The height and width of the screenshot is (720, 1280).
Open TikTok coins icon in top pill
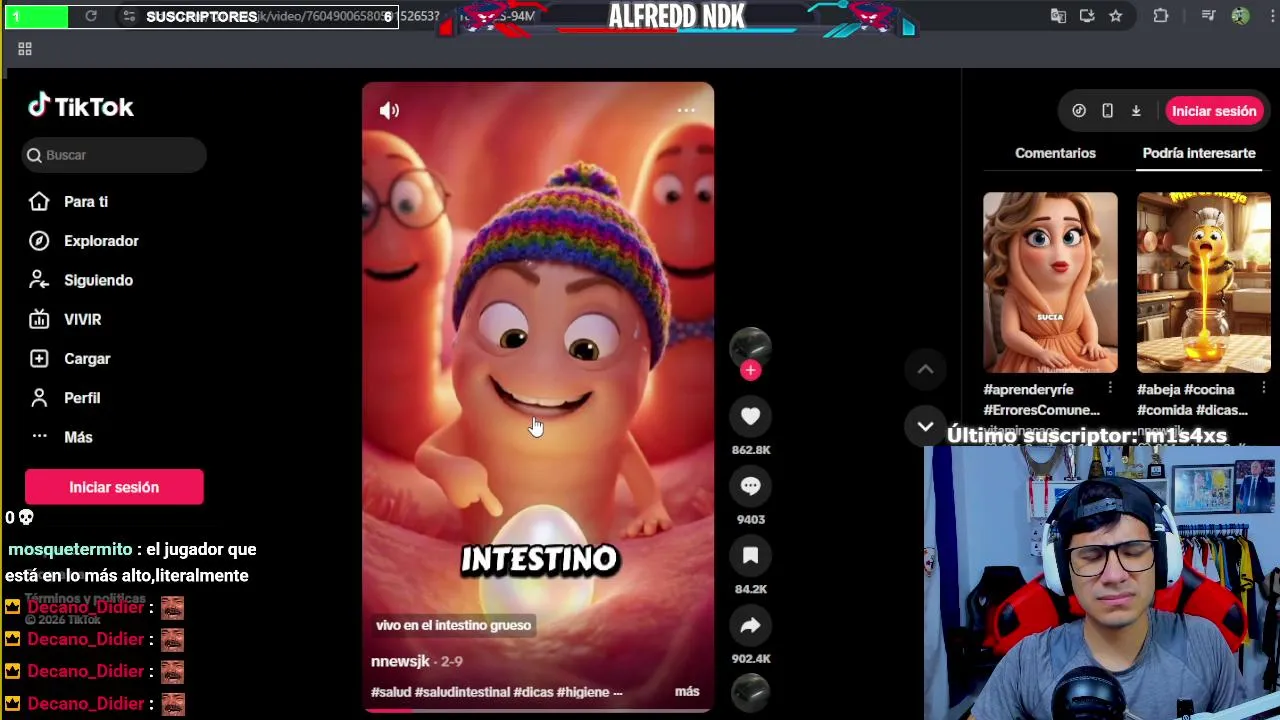(x=1079, y=111)
